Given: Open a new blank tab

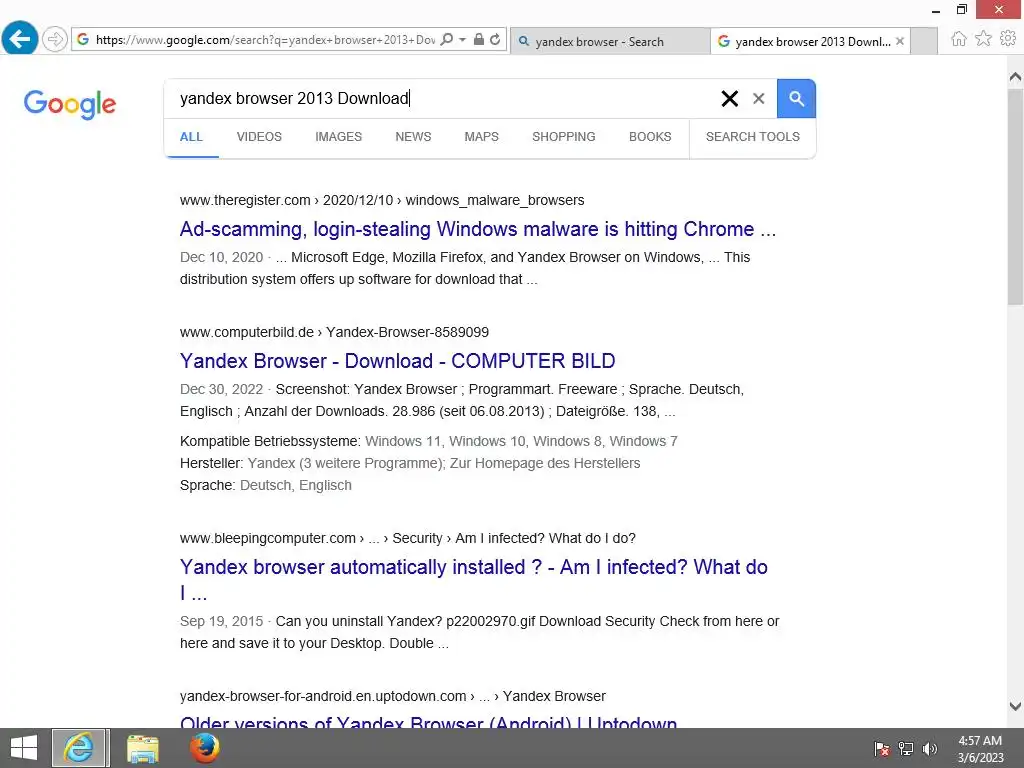Looking at the screenshot, I should coord(923,41).
